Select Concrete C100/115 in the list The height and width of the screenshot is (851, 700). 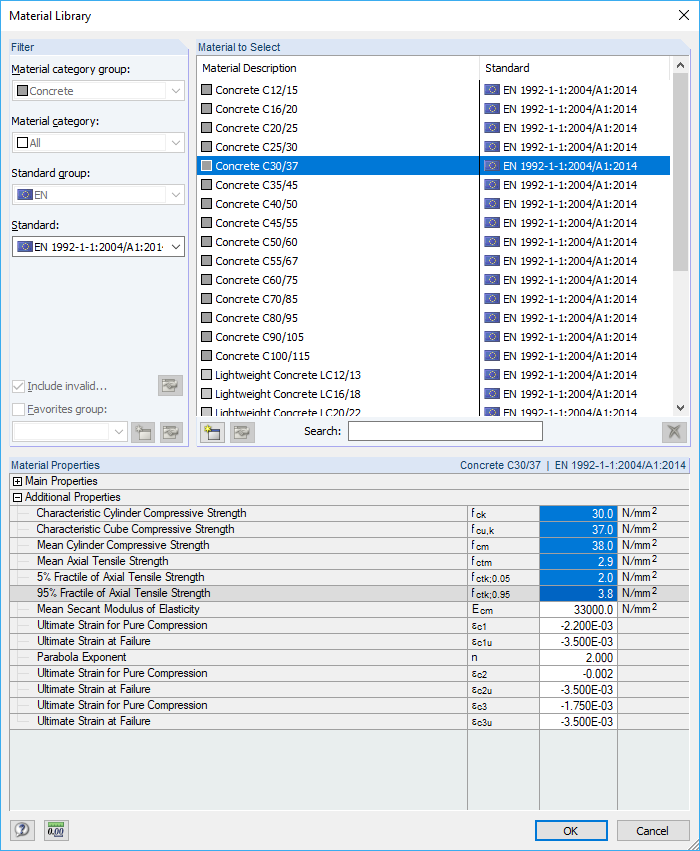click(x=434, y=355)
